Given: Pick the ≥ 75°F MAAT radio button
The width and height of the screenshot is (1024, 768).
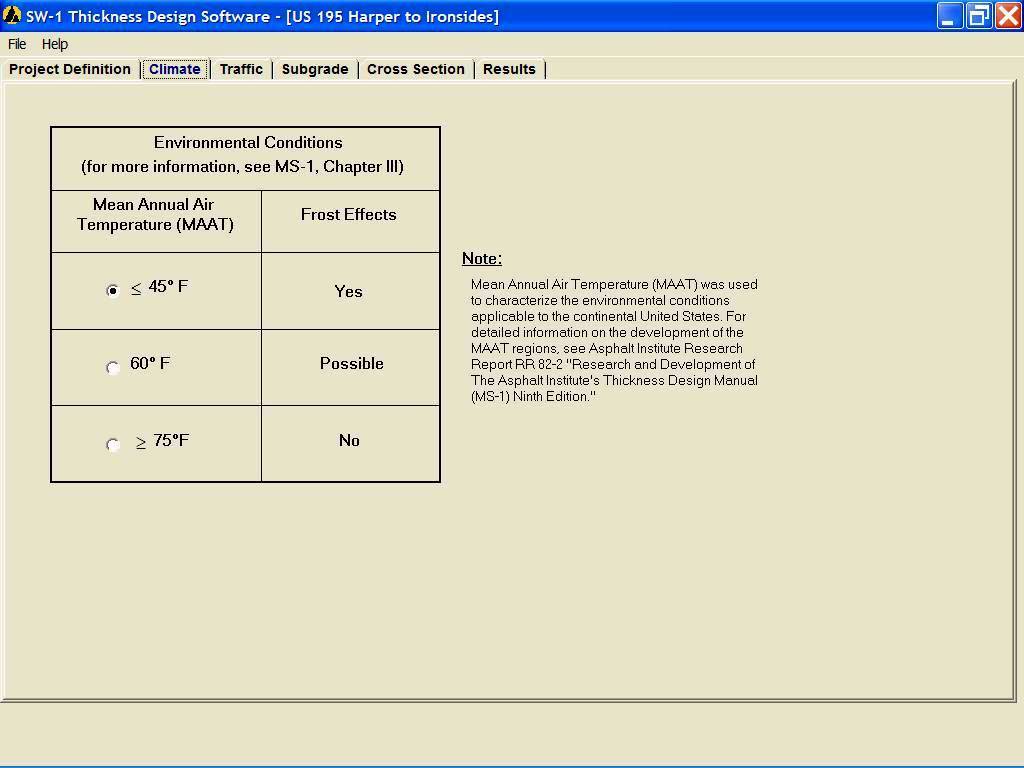Looking at the screenshot, I should [x=112, y=444].
